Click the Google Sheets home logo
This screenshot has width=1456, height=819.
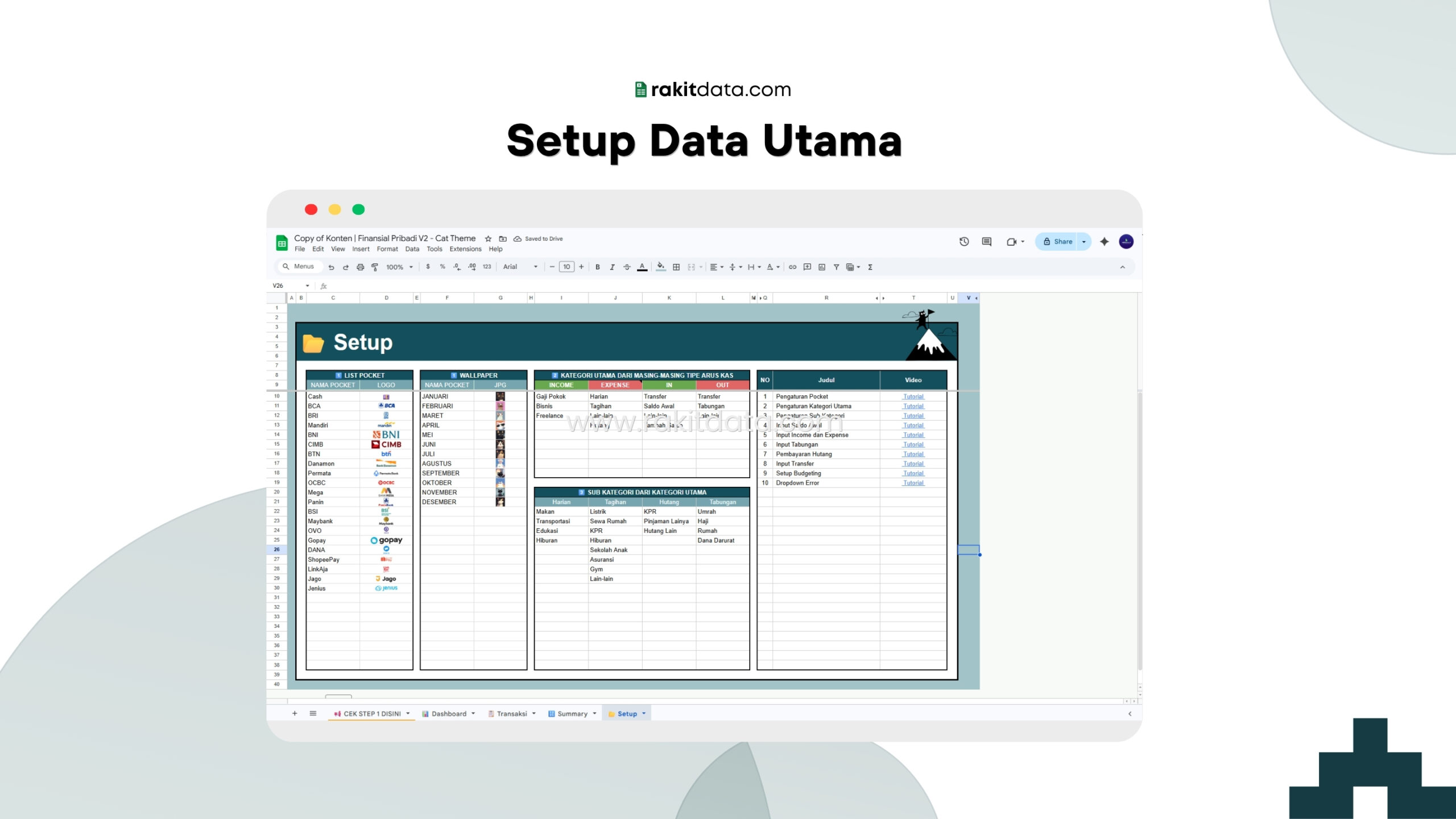pos(282,243)
